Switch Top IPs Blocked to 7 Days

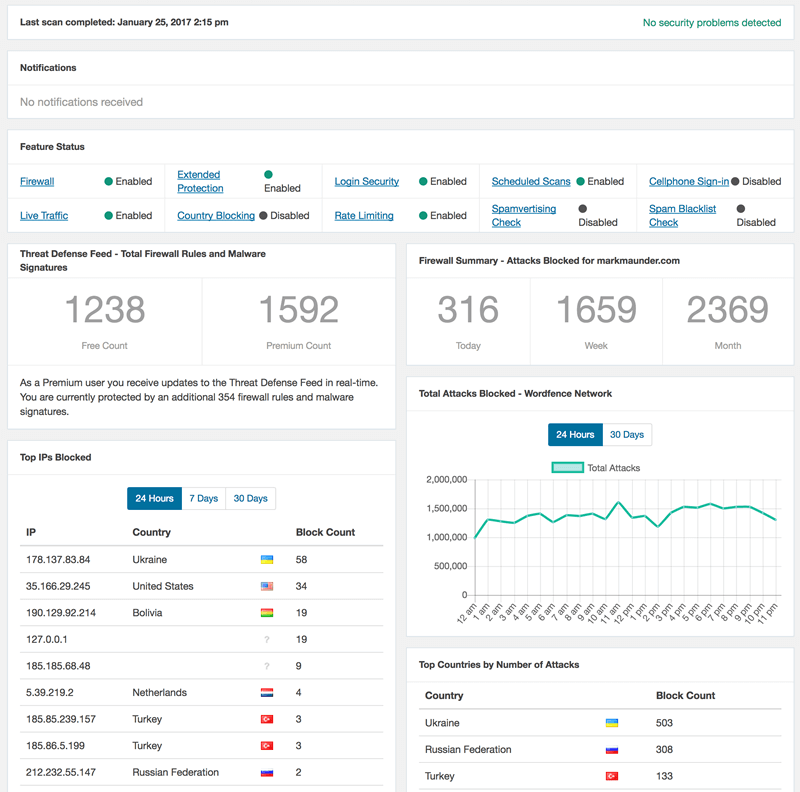(203, 498)
